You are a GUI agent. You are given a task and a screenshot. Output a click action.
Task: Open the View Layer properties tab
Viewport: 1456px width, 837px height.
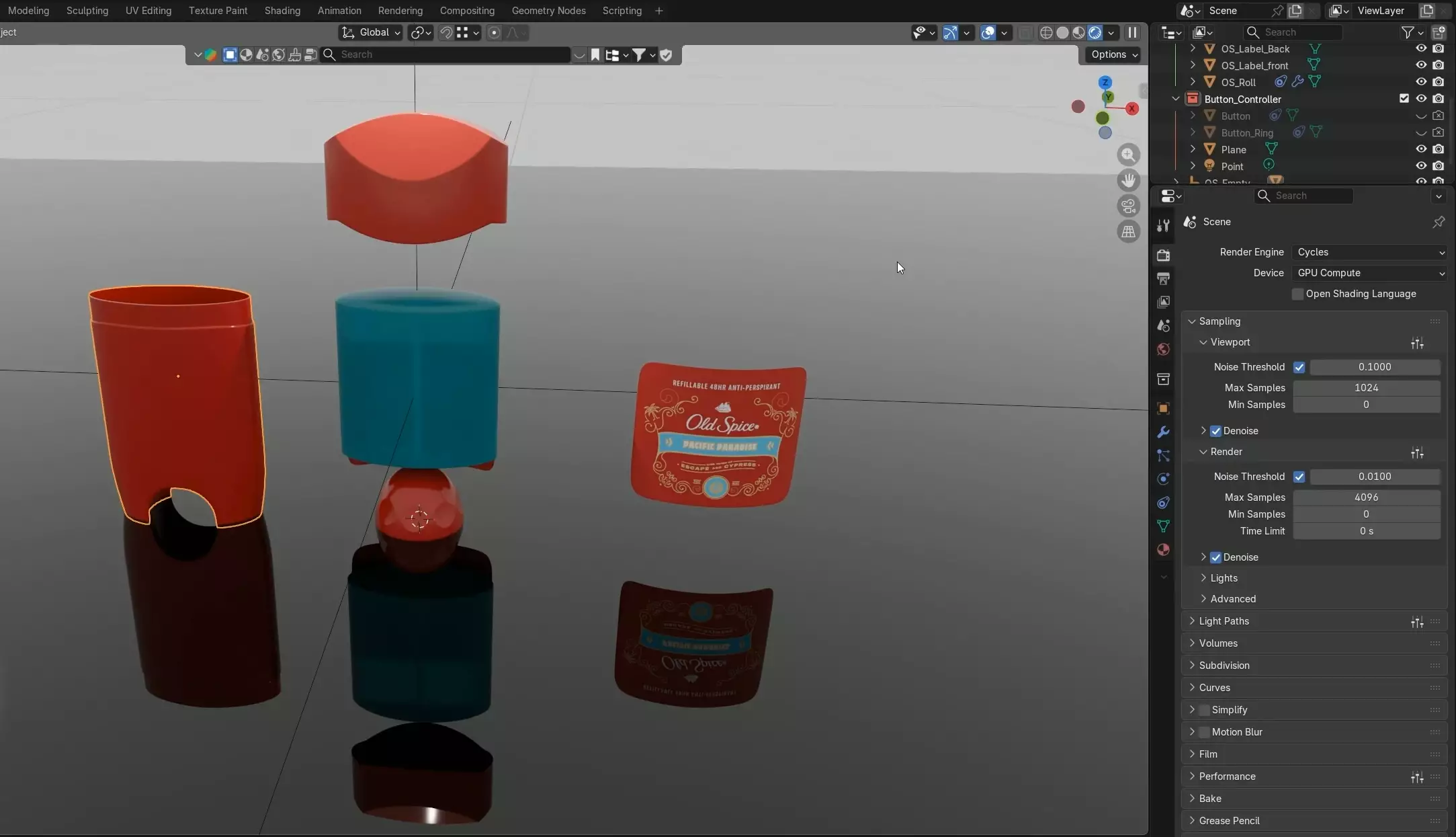(1163, 302)
